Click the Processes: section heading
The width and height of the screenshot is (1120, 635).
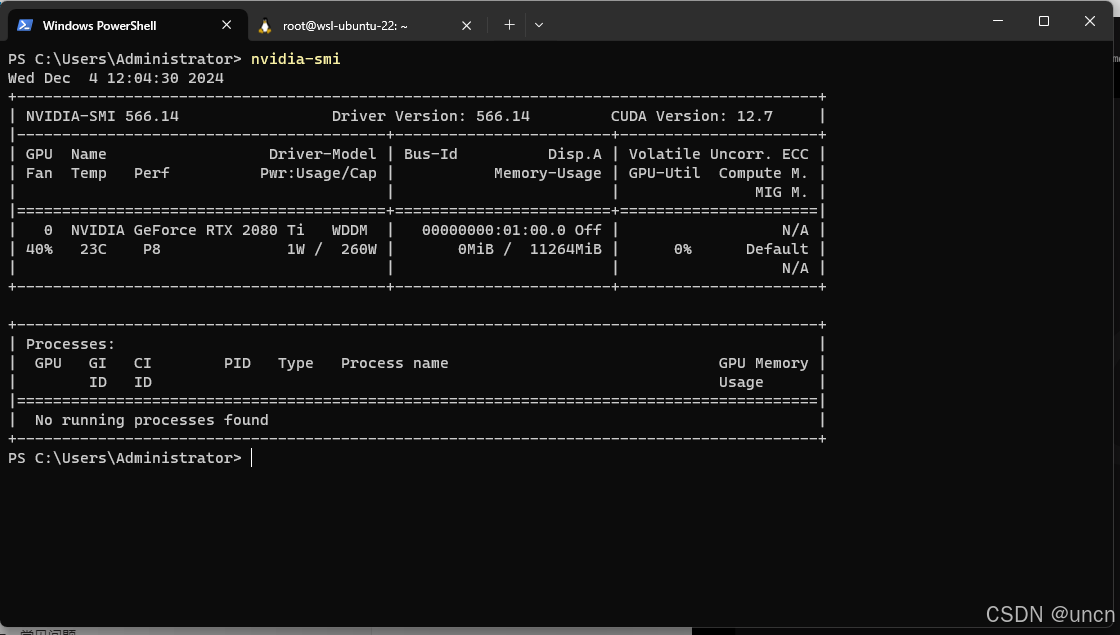(71, 344)
